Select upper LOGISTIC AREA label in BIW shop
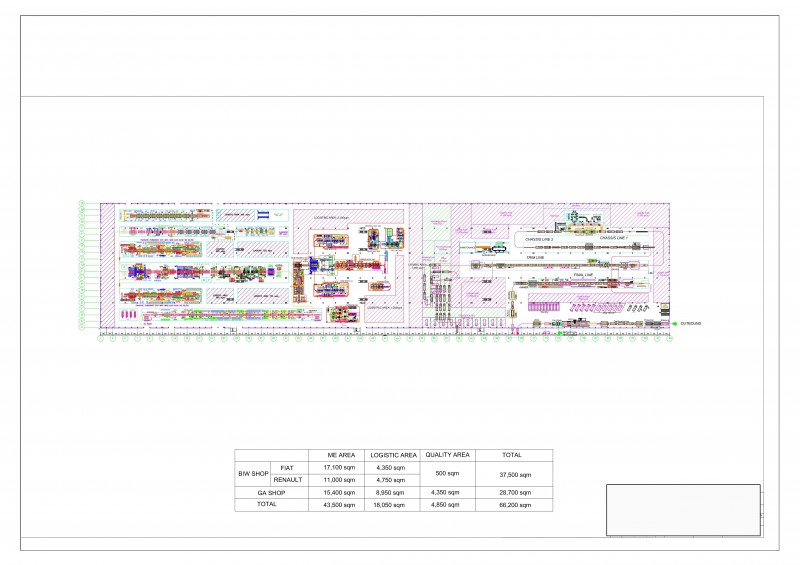 (331, 217)
